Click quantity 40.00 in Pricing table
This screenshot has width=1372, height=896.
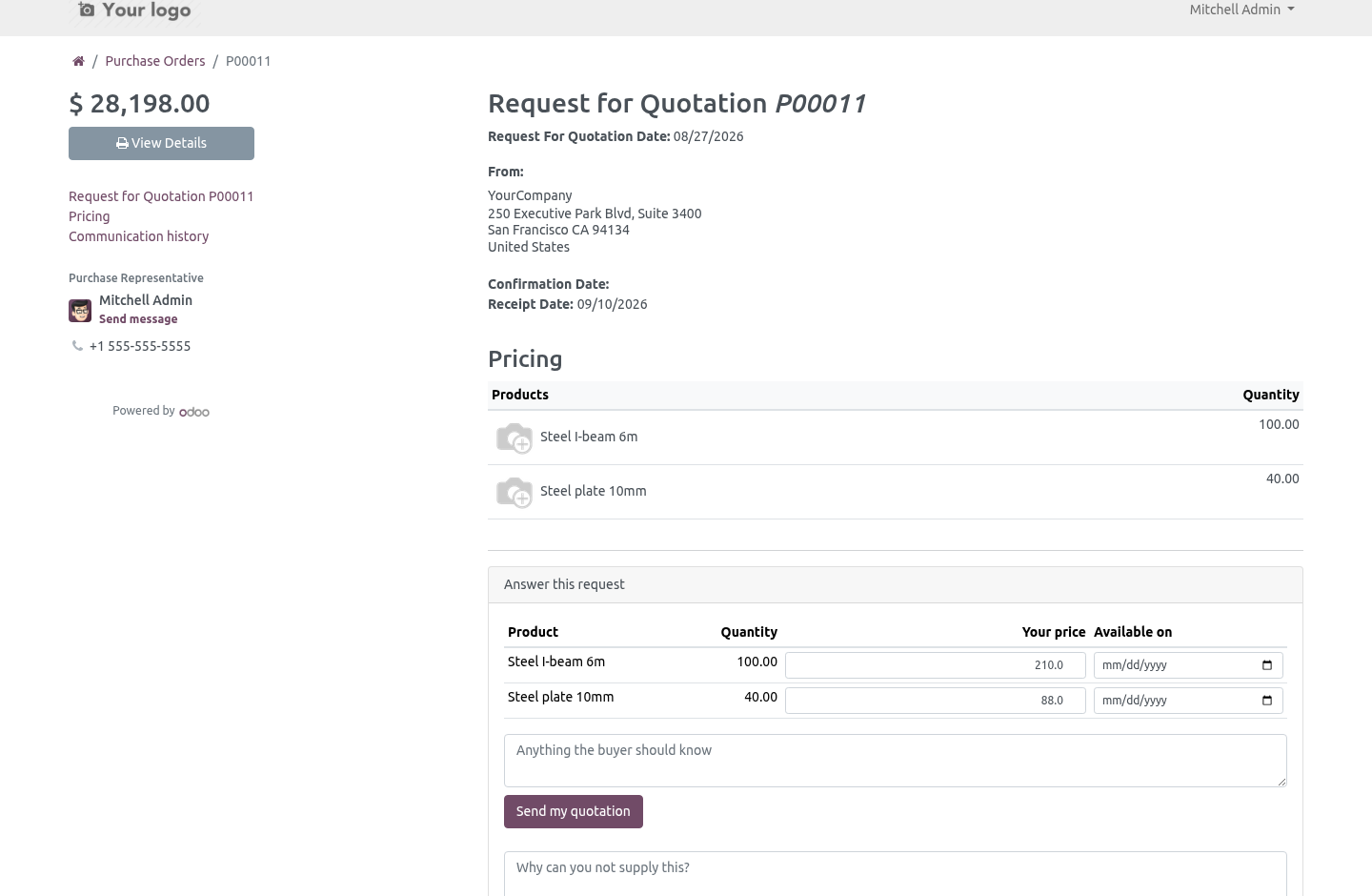click(1282, 479)
